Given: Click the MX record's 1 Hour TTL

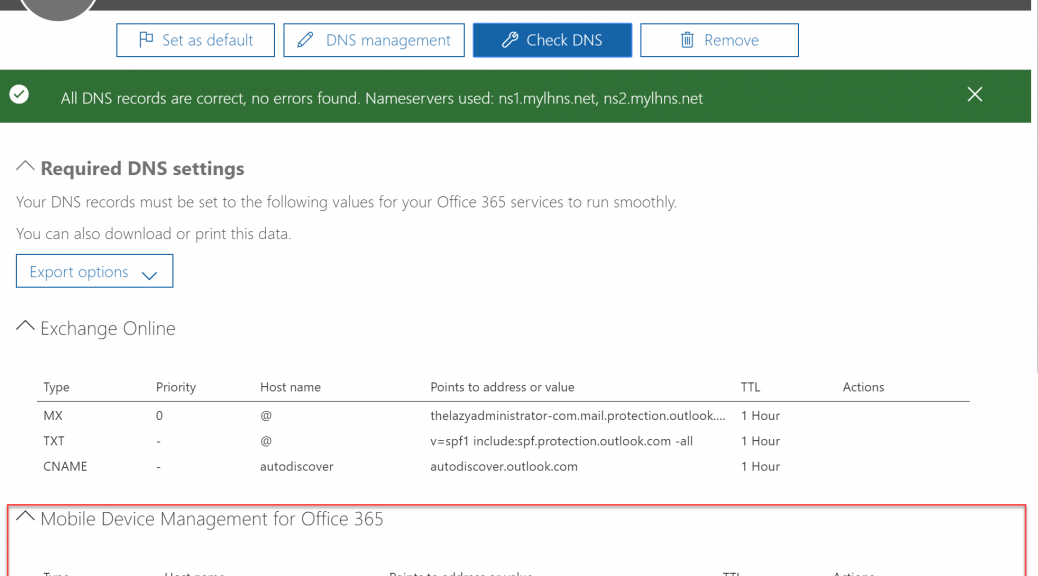Looking at the screenshot, I should click(x=761, y=416).
